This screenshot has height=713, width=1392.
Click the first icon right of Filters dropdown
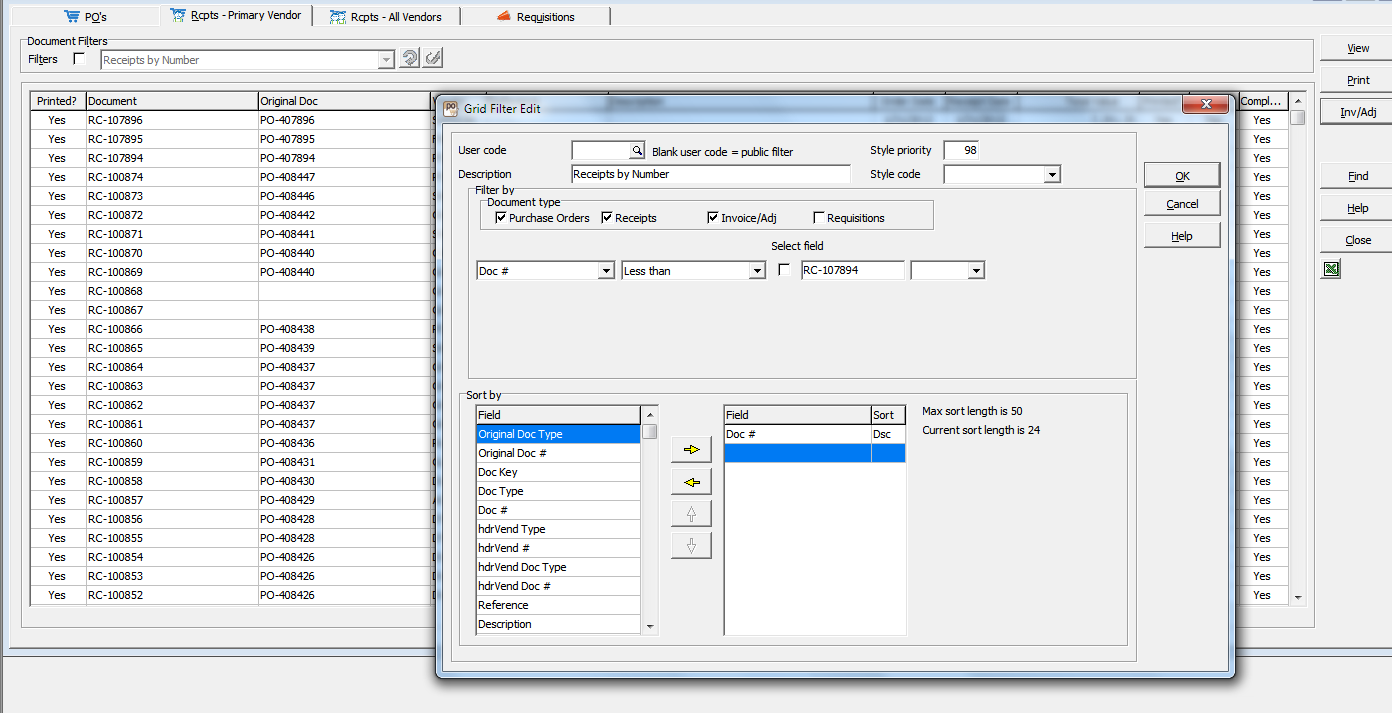coord(410,59)
